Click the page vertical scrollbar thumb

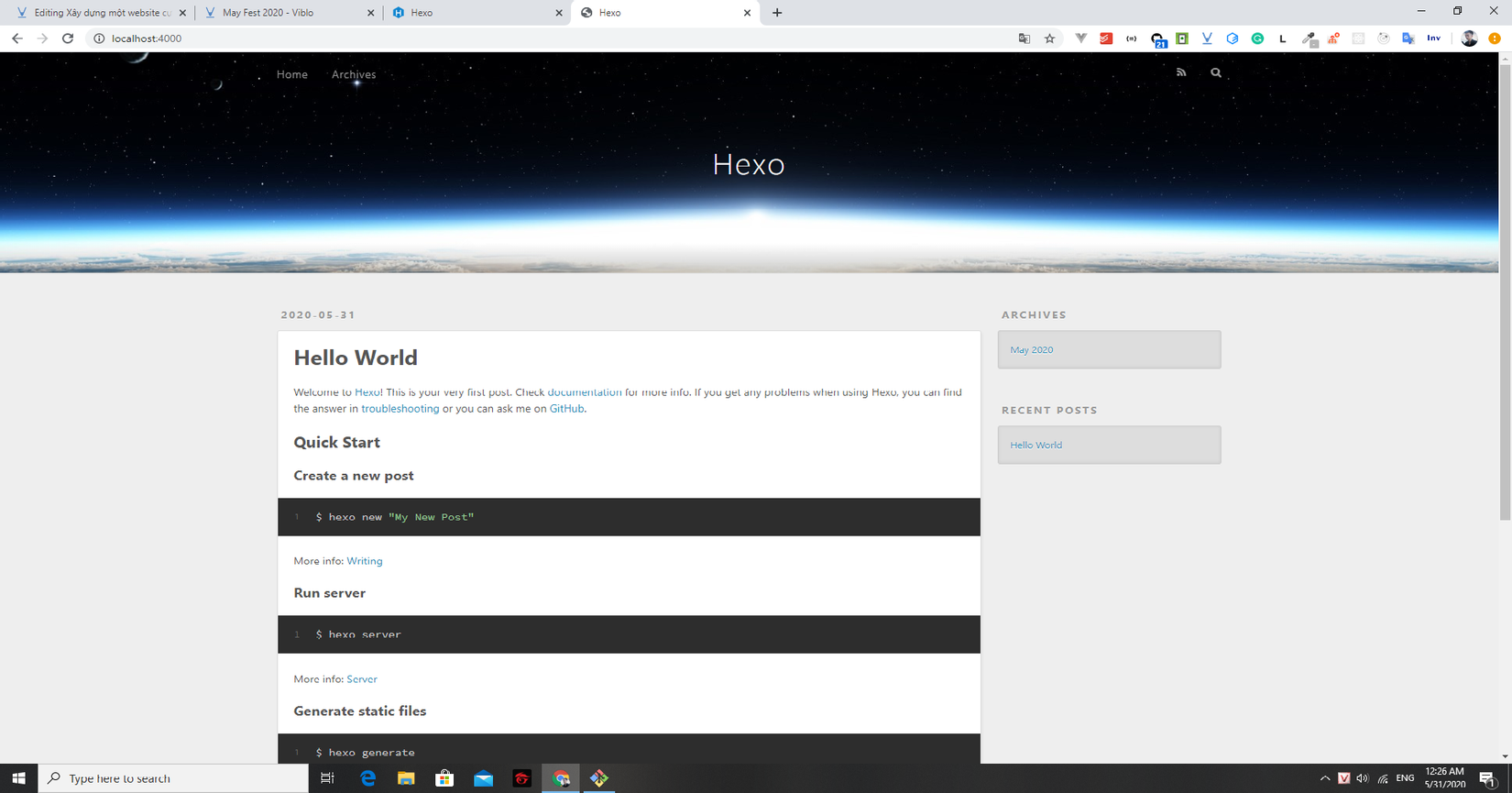click(1505, 292)
